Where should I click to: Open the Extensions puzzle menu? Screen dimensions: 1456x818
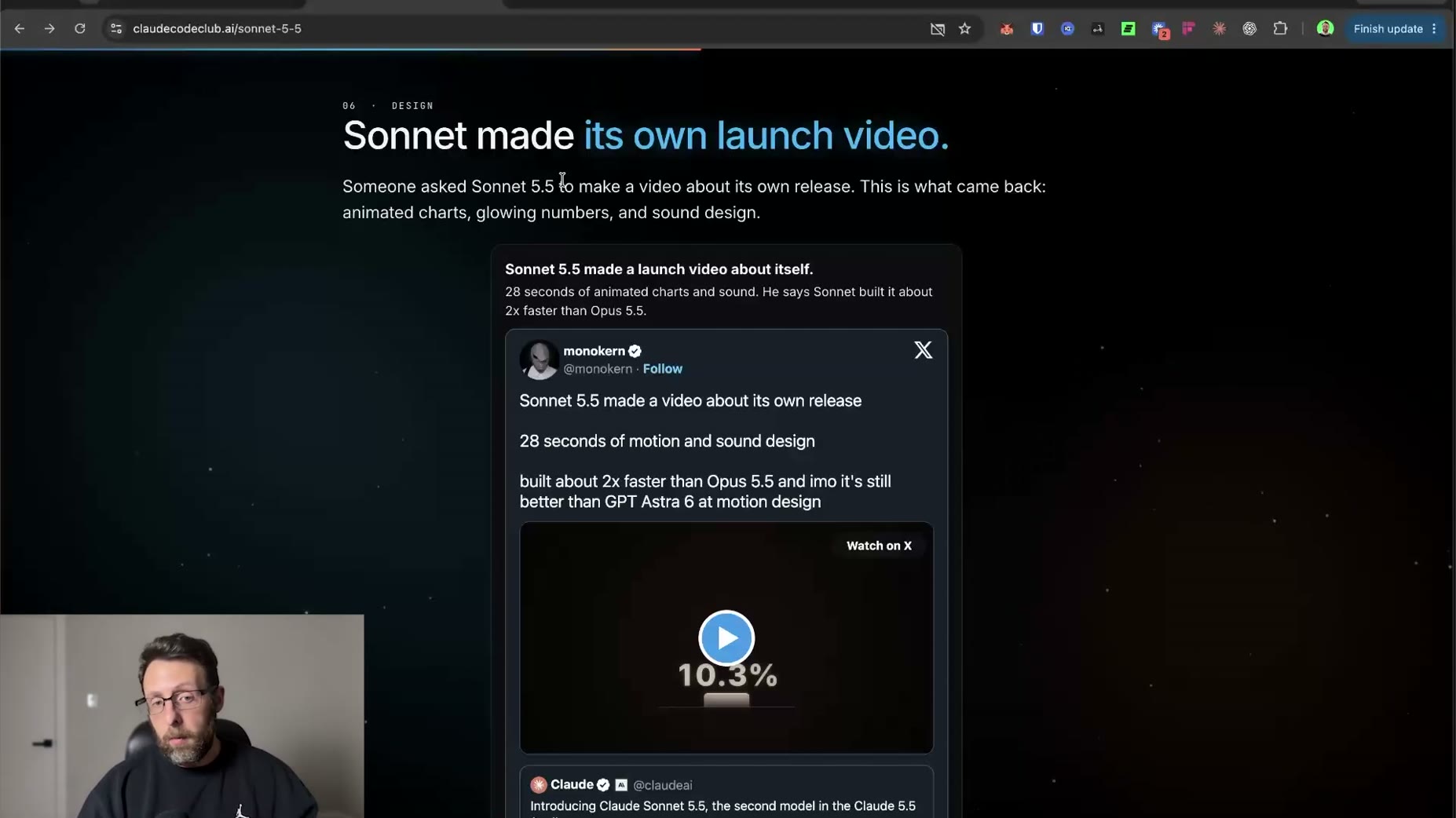coord(1281,29)
